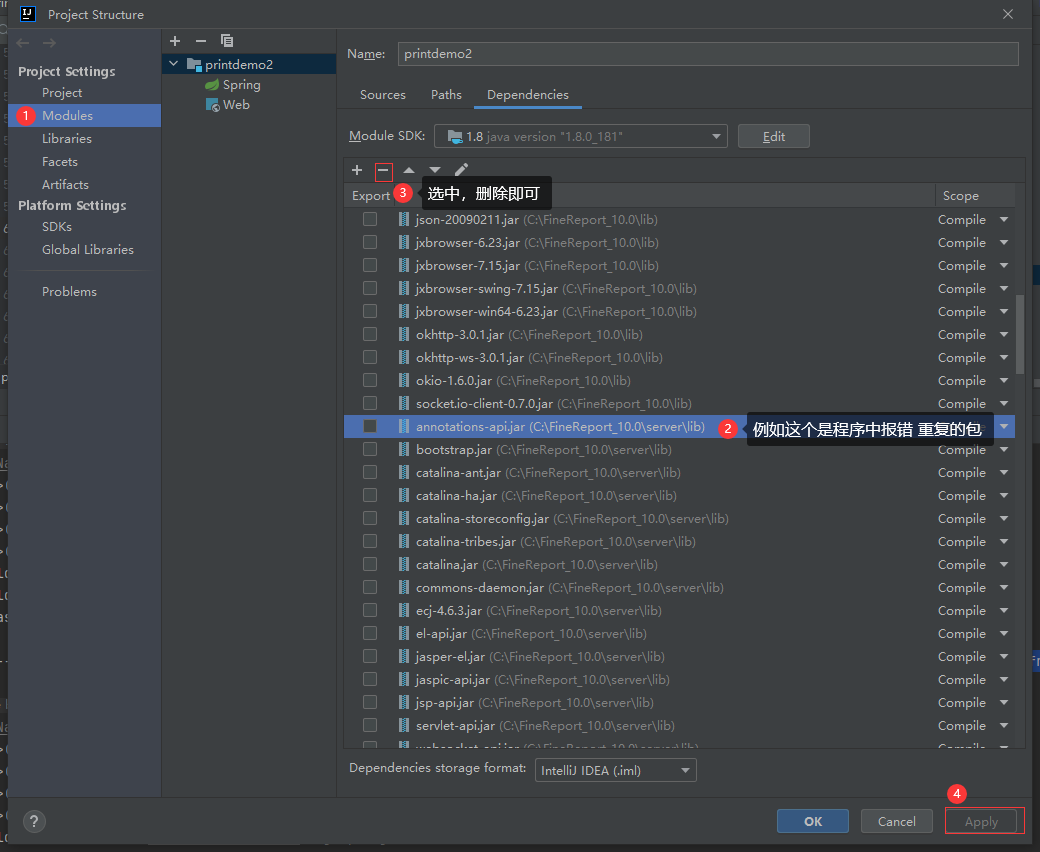1040x852 pixels.
Task: Check Export box for catalina-ant.jar
Action: click(x=370, y=472)
